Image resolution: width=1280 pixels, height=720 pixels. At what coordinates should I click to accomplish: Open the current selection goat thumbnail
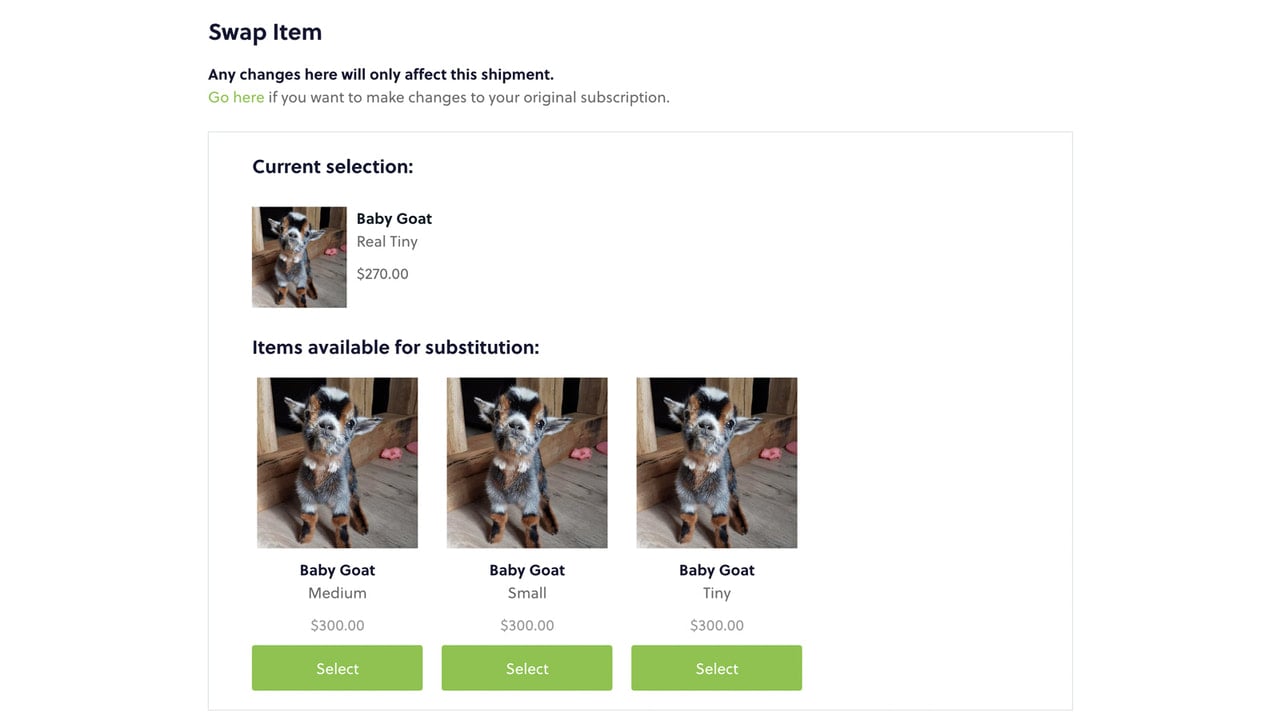pyautogui.click(x=299, y=257)
